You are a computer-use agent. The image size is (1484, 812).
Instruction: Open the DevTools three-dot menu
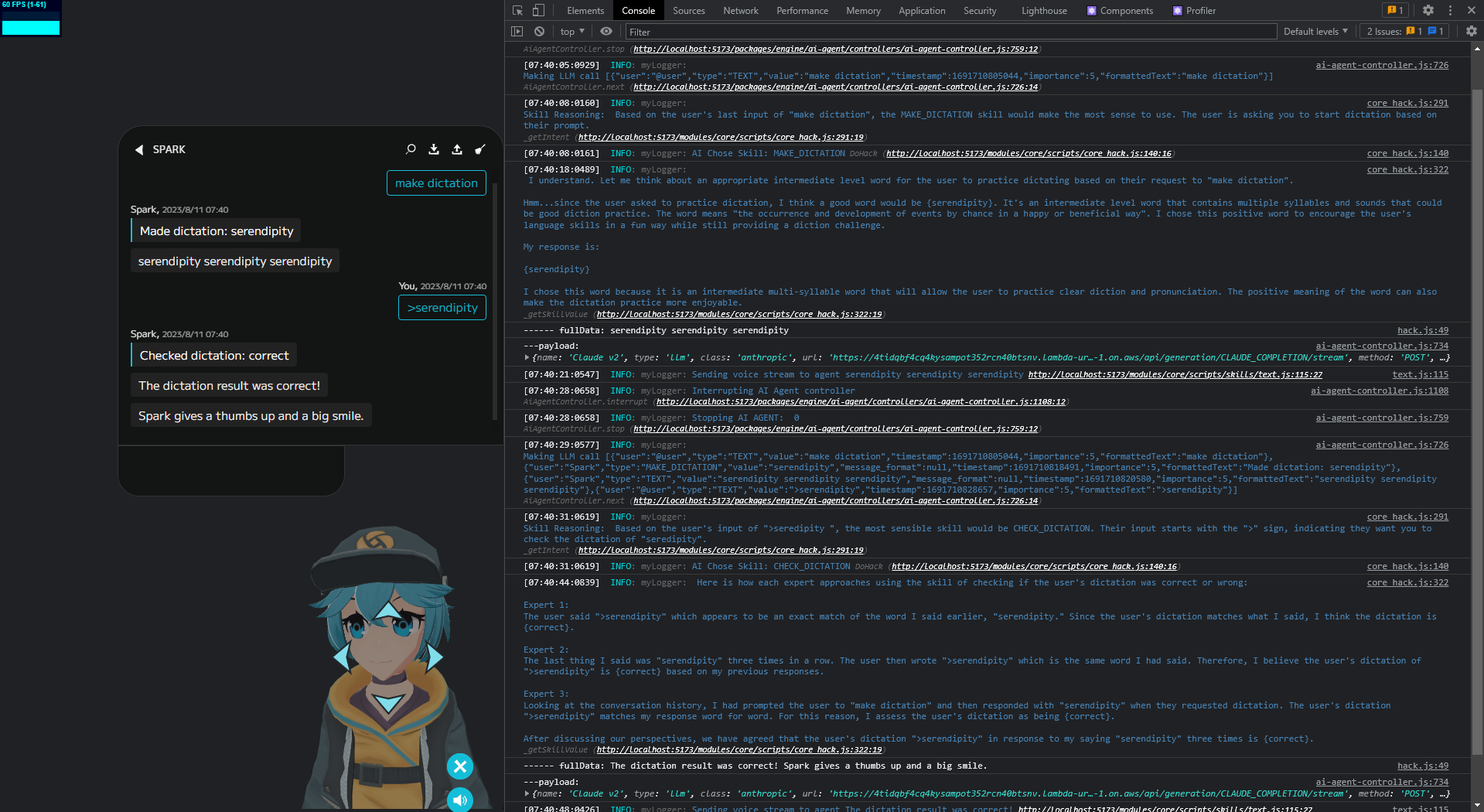[x=1450, y=10]
